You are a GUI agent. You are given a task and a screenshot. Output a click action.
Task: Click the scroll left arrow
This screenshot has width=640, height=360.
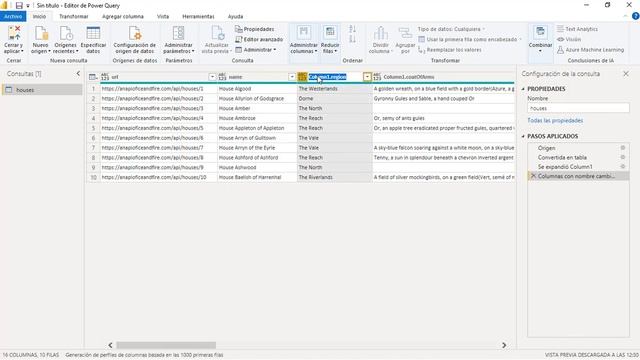[110, 345]
